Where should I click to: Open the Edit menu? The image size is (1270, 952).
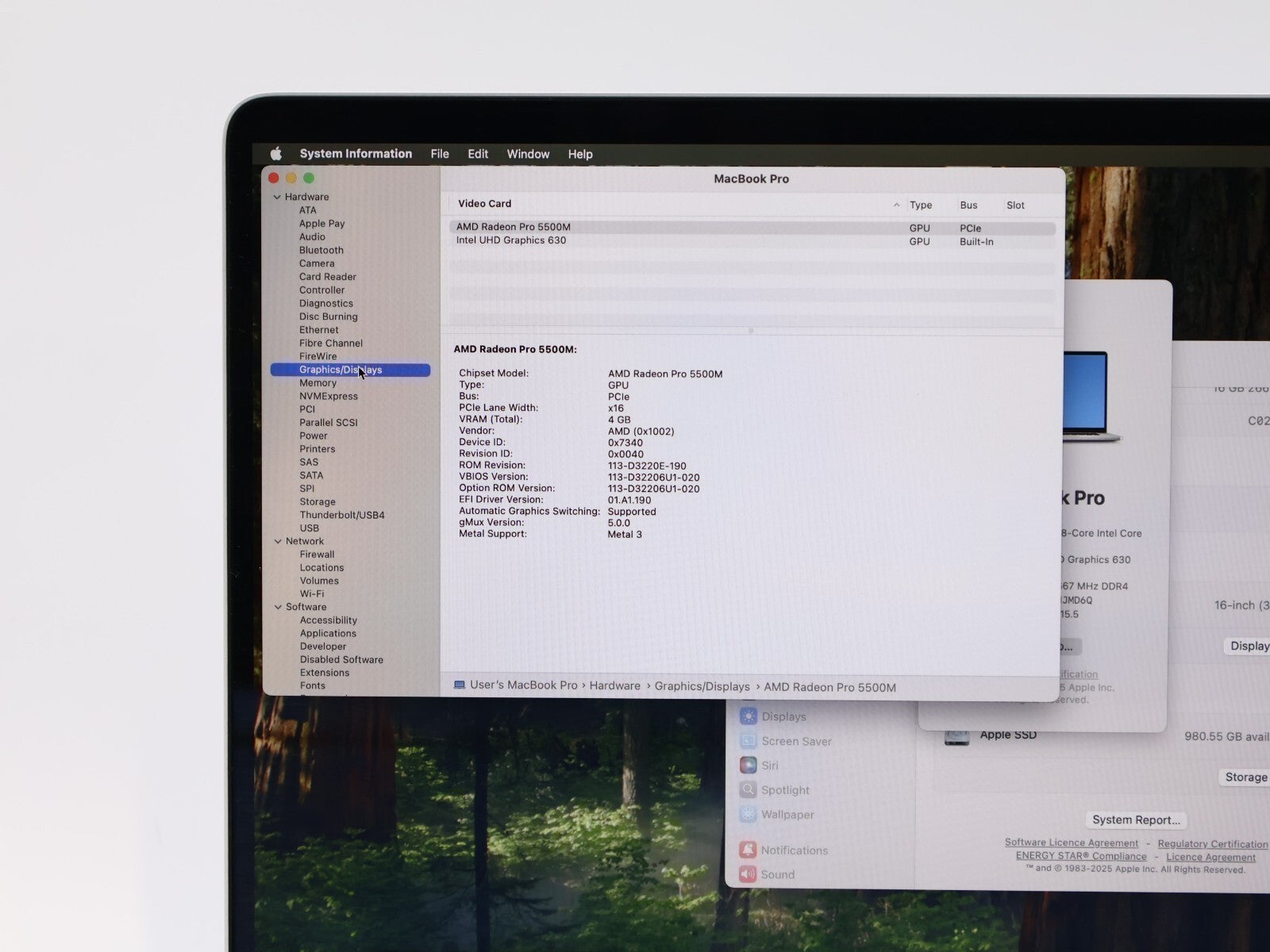tap(478, 154)
